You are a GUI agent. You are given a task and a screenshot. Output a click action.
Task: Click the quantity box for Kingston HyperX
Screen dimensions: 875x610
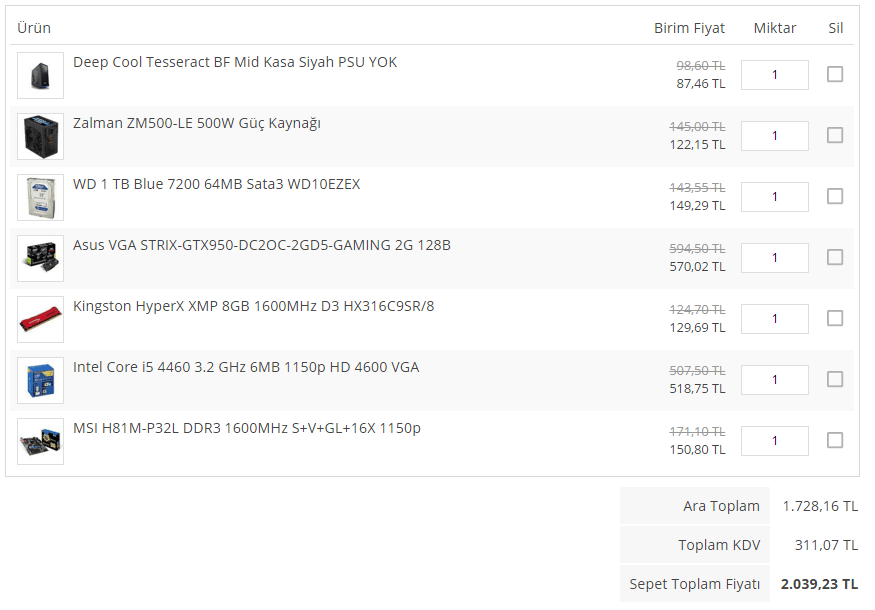775,319
